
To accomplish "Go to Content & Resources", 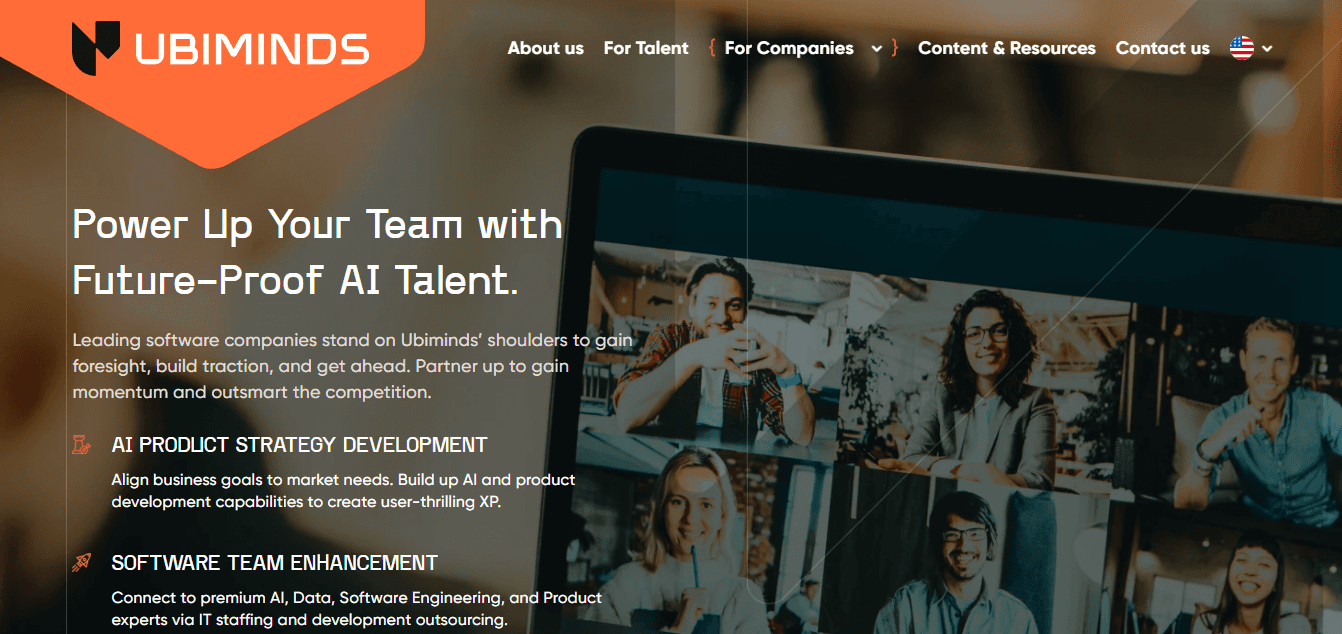I will [1007, 48].
